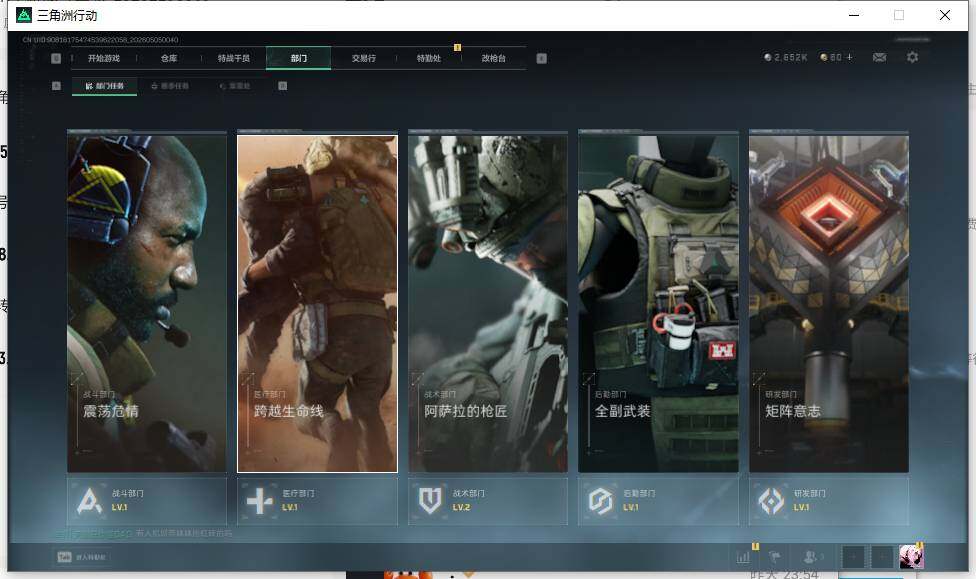Click the Tab key chat hint button
976x579 pixels.
click(x=82, y=557)
